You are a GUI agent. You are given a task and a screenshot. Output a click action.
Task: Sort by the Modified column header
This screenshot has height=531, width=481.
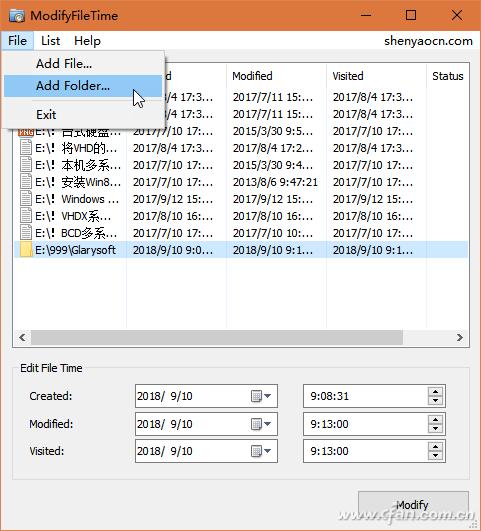(276, 76)
